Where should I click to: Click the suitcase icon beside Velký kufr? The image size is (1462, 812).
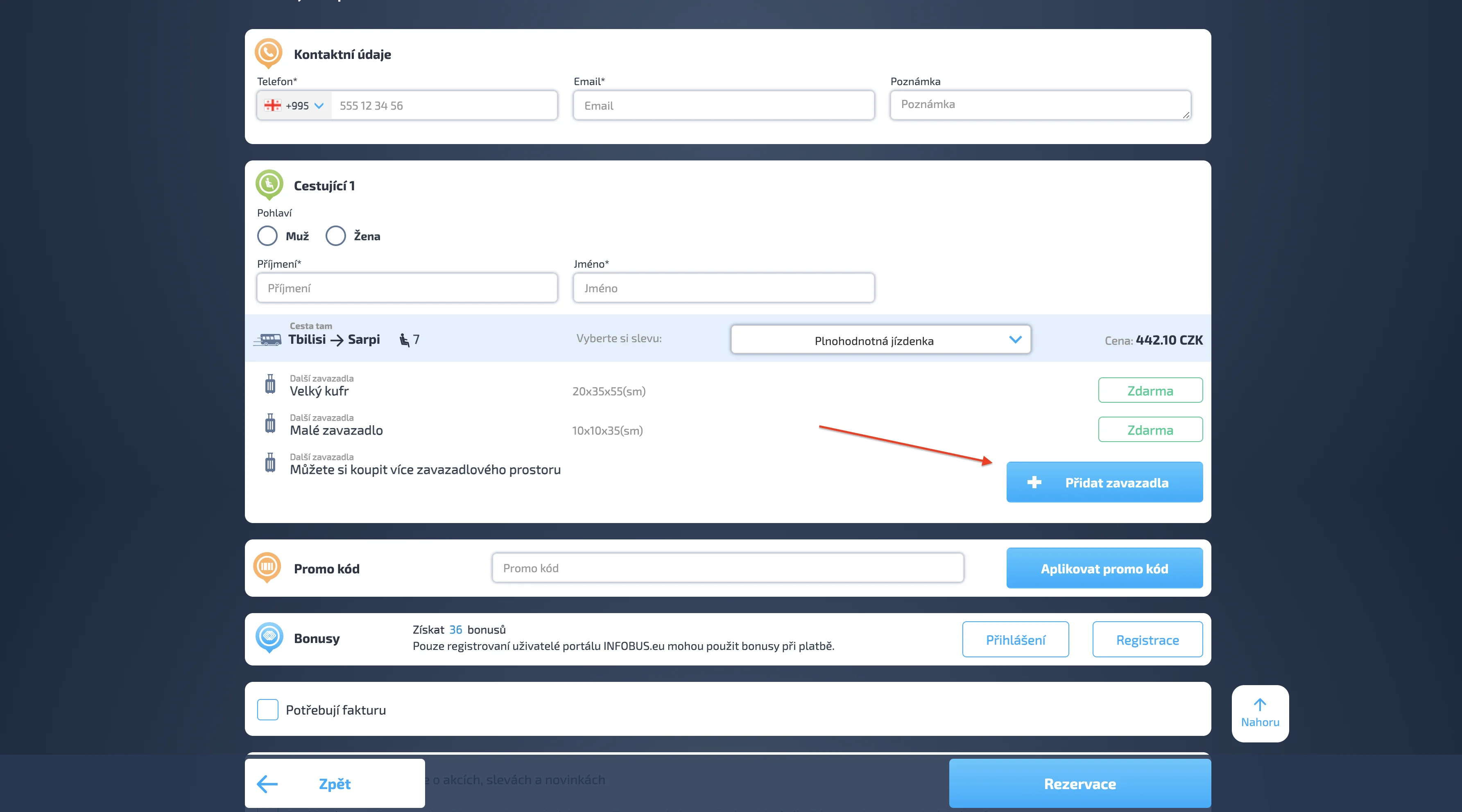pos(270,384)
